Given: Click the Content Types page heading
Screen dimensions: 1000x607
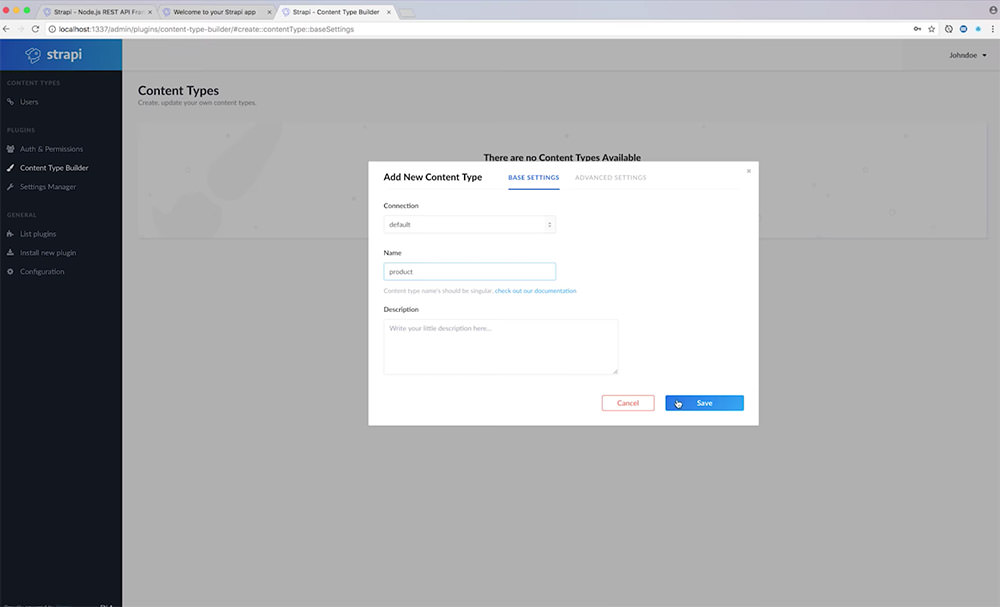Looking at the screenshot, I should [179, 91].
